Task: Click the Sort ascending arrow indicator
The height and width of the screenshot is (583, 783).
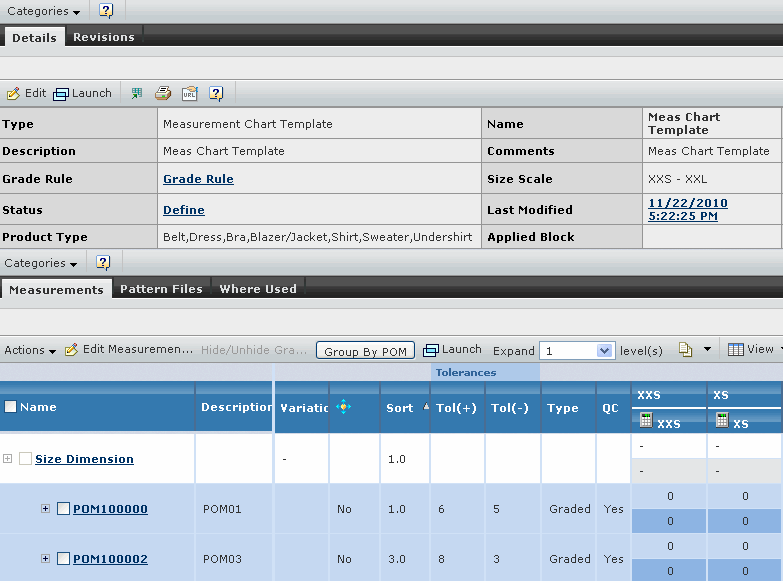Action: 426,406
